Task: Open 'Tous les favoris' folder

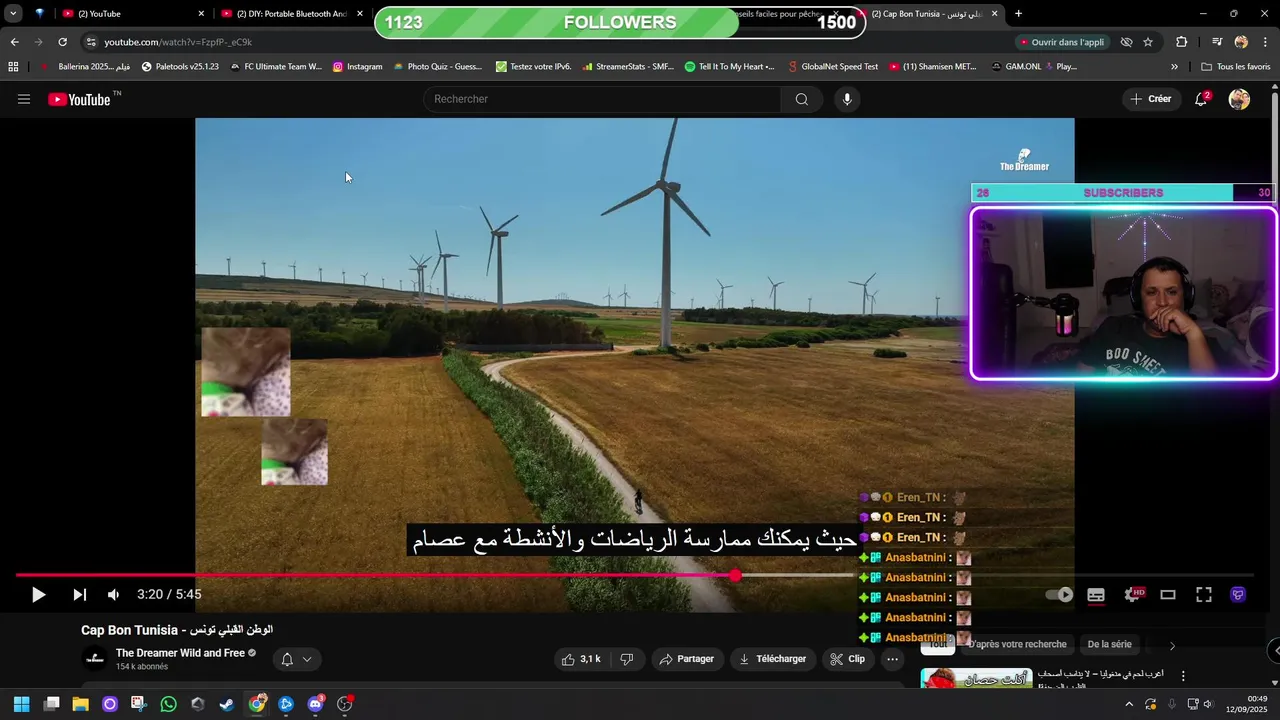Action: coord(1235,67)
